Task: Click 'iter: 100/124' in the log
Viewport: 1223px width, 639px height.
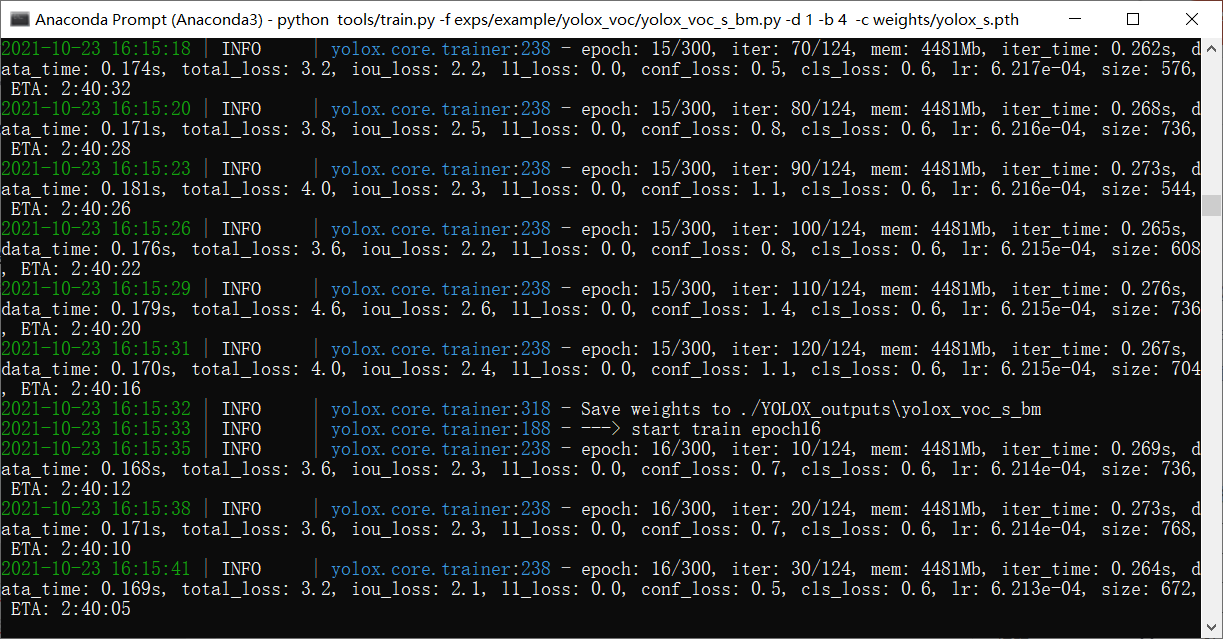Action: click(x=796, y=229)
